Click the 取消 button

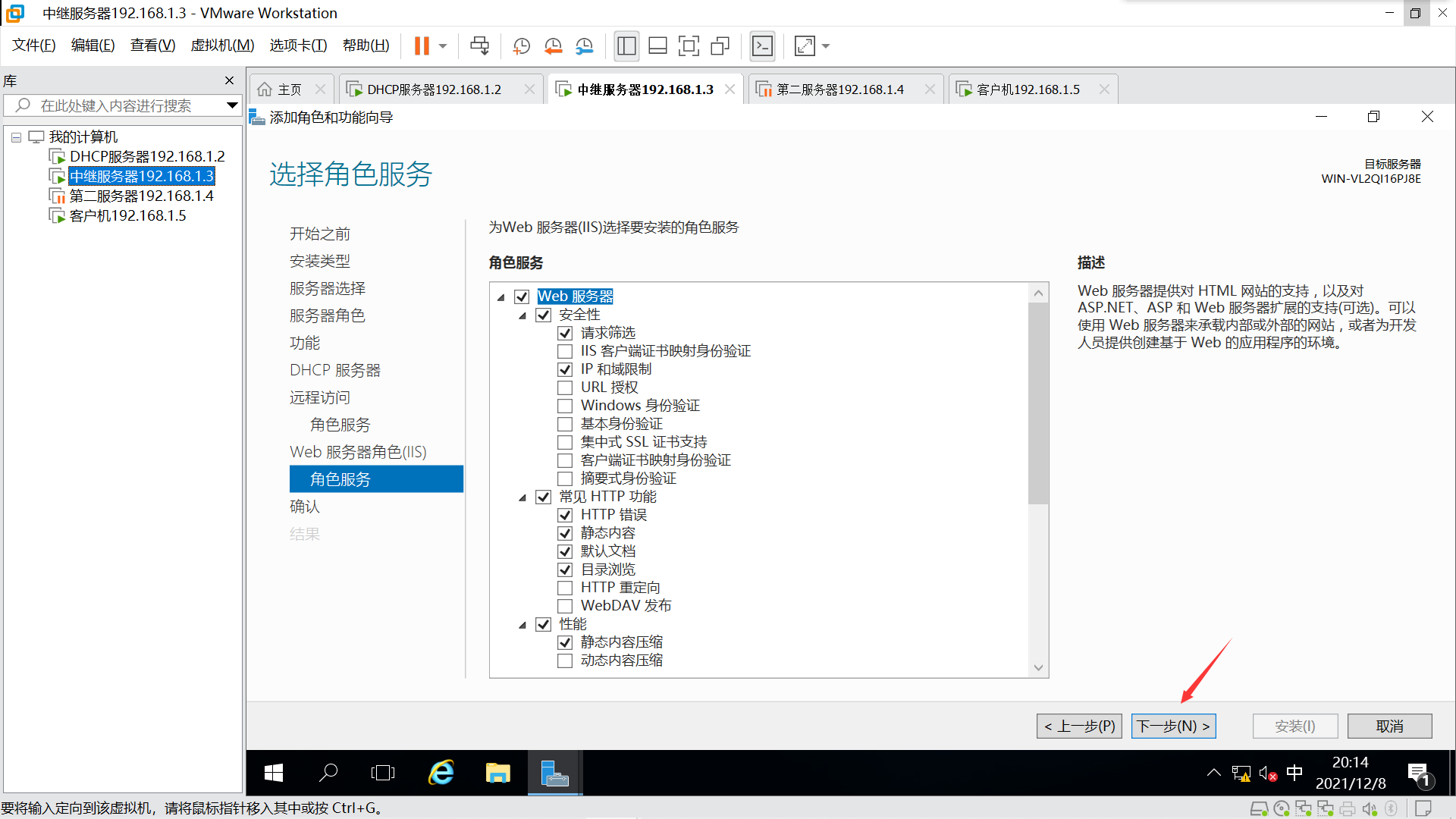pos(1389,726)
